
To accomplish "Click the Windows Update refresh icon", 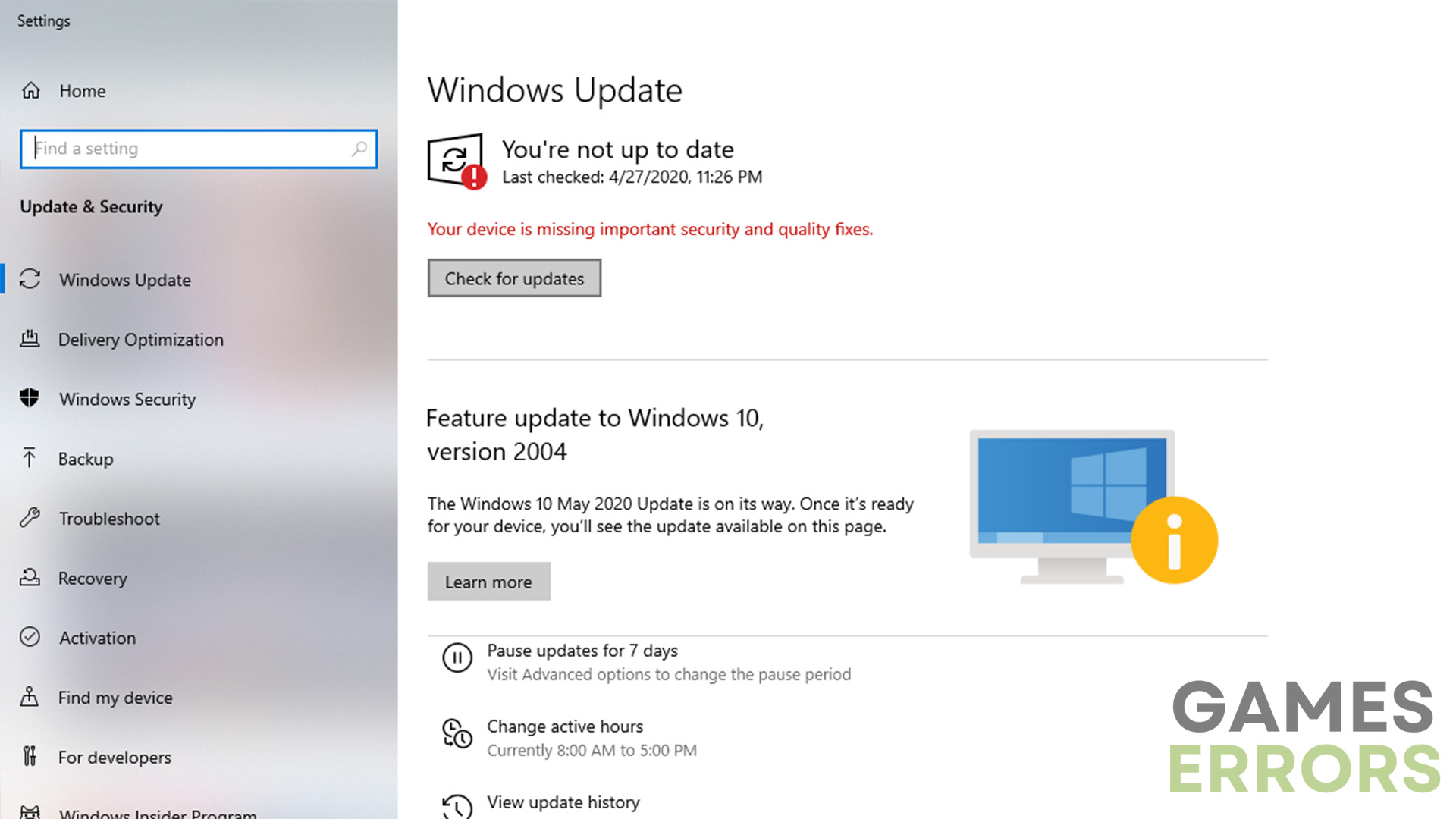I will pos(455,160).
